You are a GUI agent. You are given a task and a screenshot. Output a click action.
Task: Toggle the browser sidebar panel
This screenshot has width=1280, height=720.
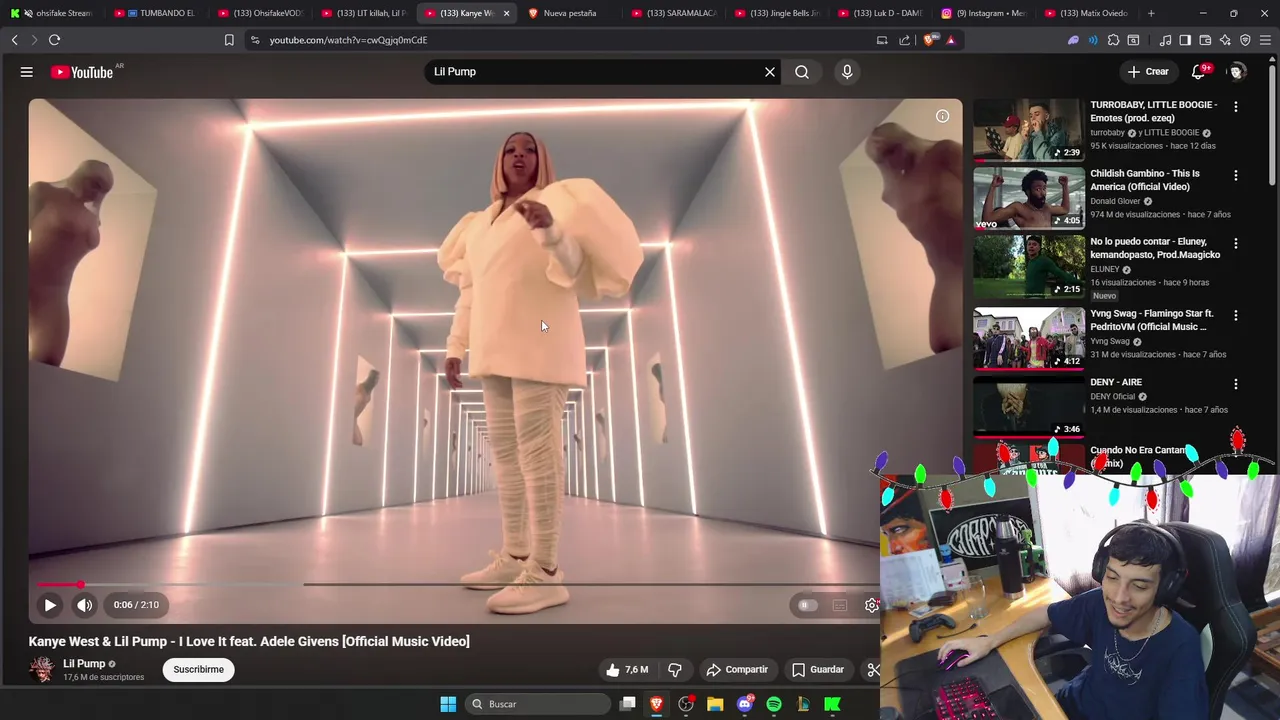1185,40
